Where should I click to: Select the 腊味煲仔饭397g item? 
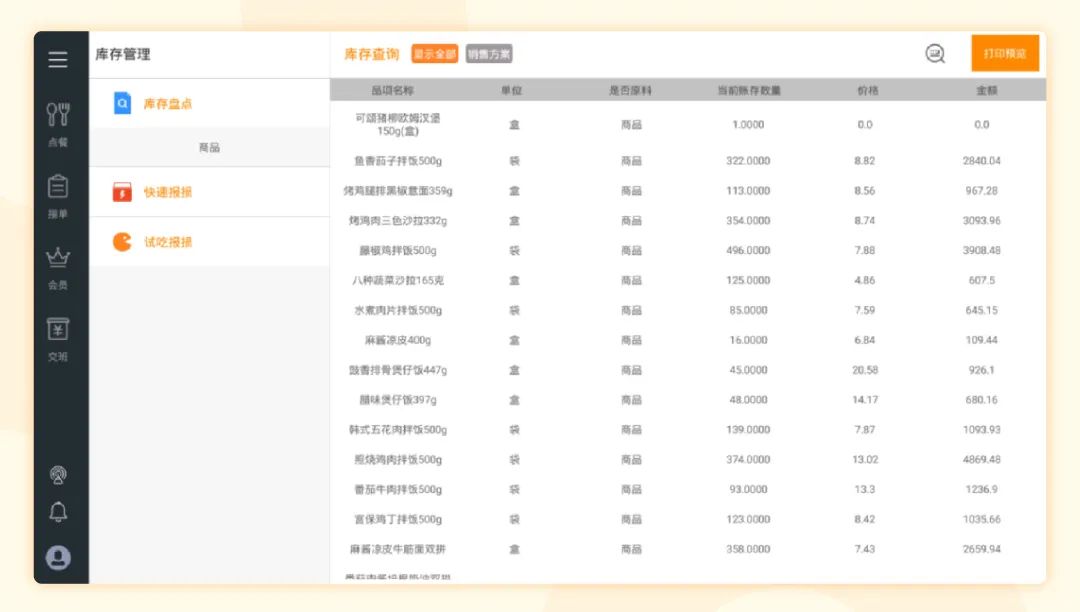point(398,400)
